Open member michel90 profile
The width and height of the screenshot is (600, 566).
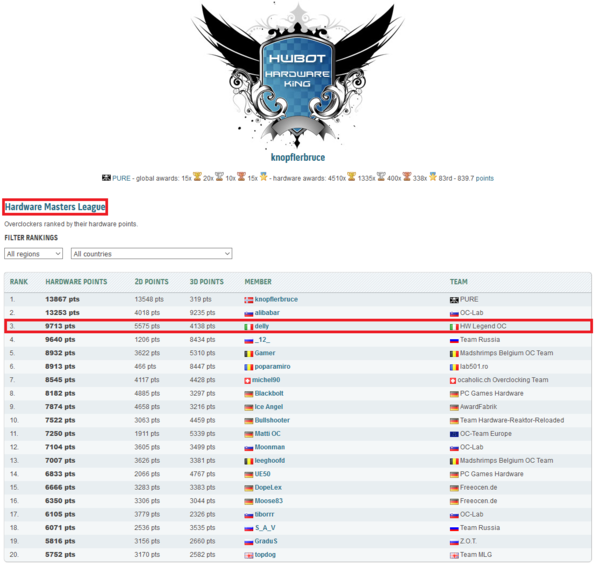click(x=266, y=380)
